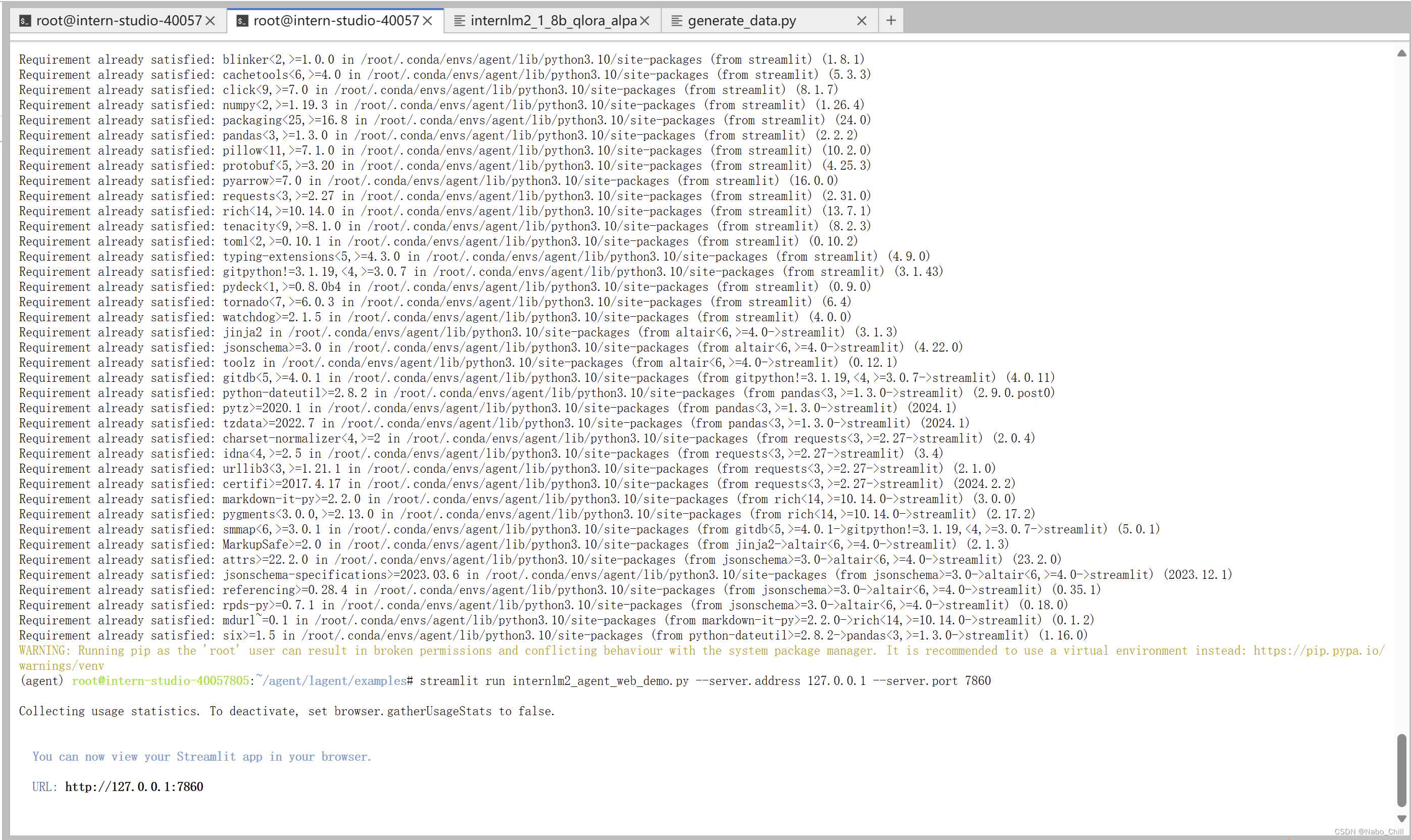This screenshot has width=1411, height=840.
Task: Open a new tab with the plus button
Action: 891,21
